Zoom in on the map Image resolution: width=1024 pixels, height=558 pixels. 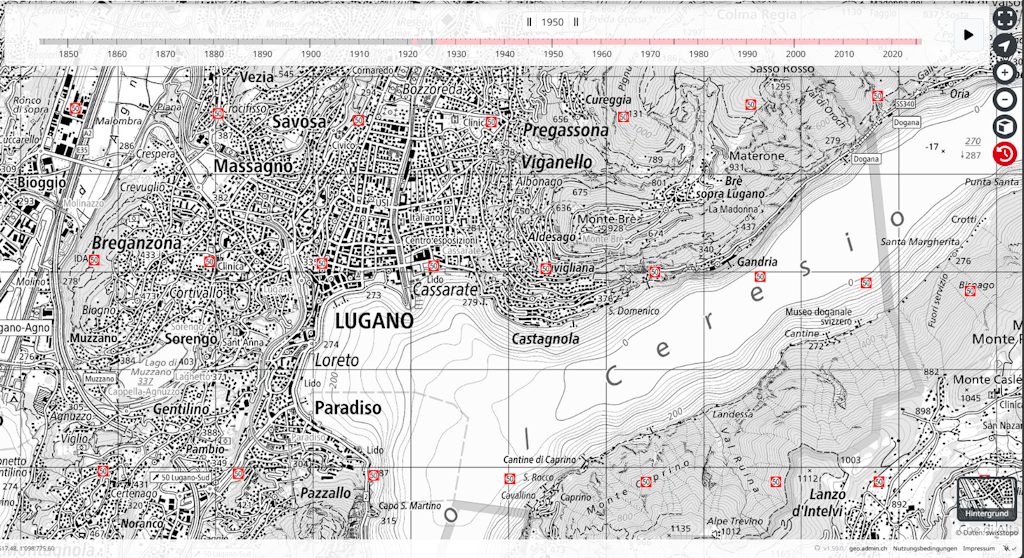(x=1004, y=73)
